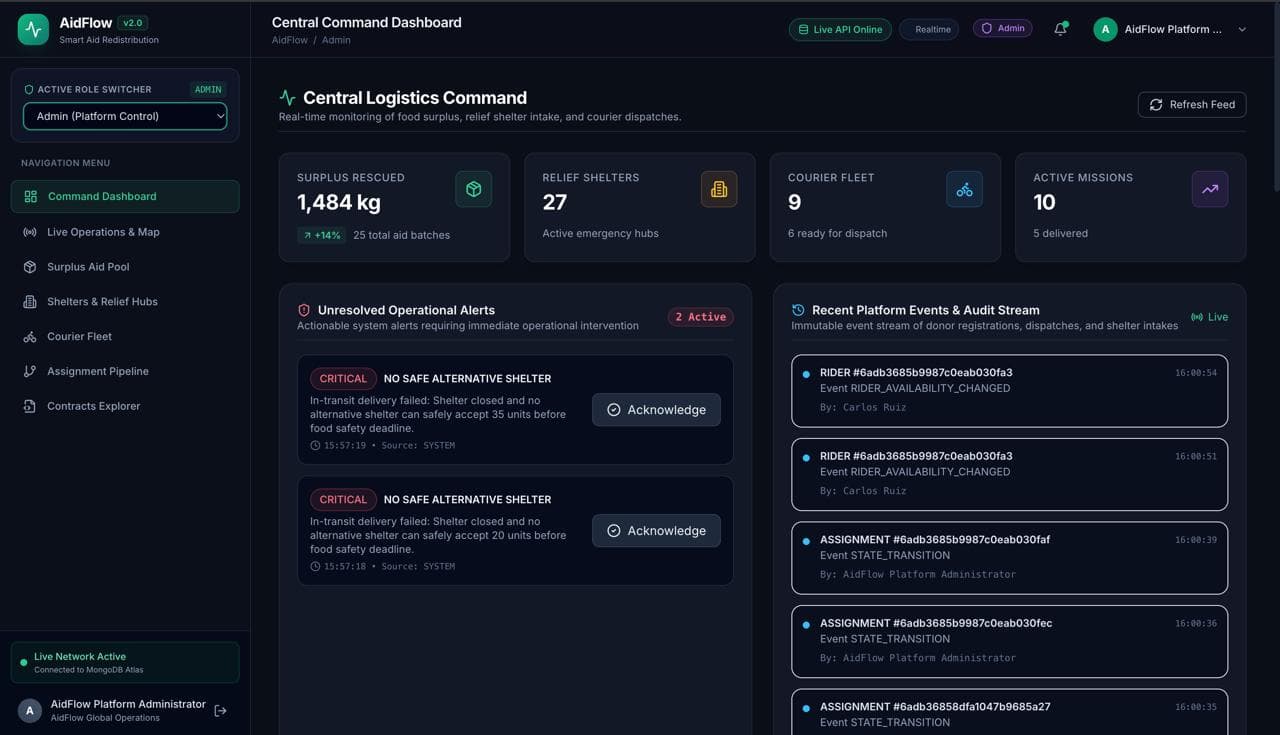This screenshot has height=735, width=1280.
Task: Click the +14% growth badge
Action: click(x=321, y=235)
